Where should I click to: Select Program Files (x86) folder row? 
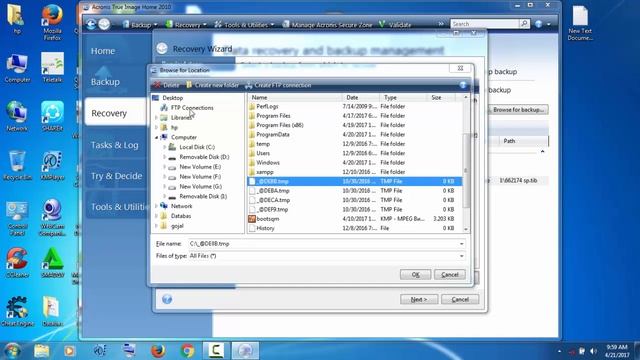coord(354,125)
